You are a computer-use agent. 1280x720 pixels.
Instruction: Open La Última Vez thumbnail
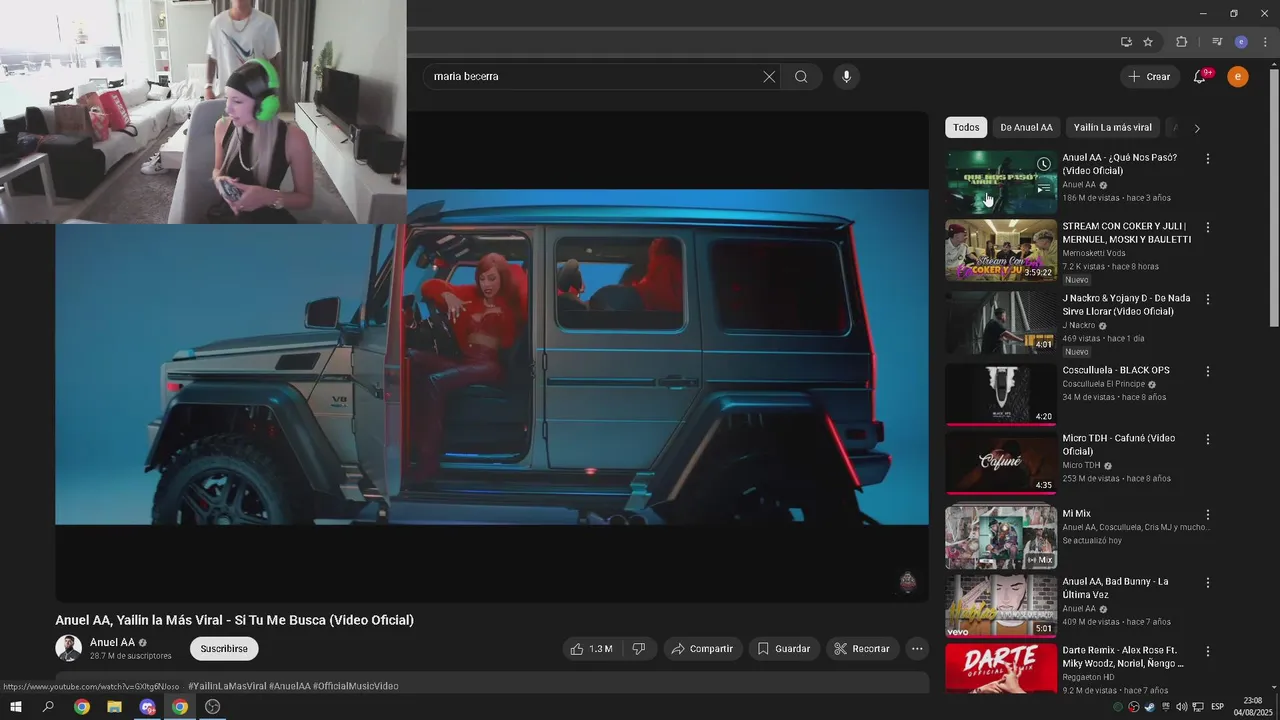(x=1001, y=606)
